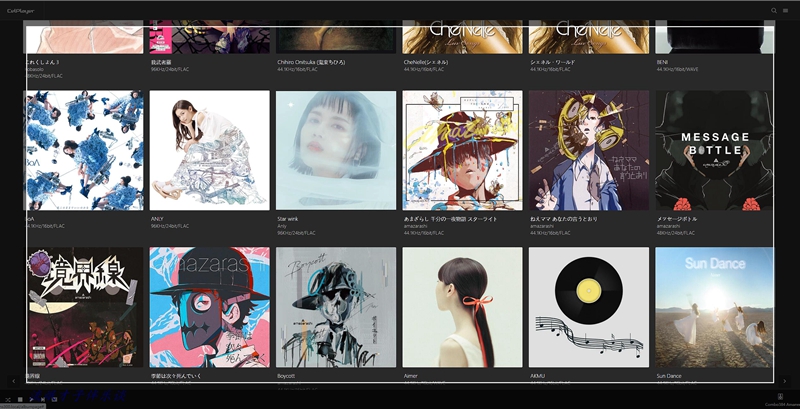Click the CuPlayer logo in title bar
This screenshot has height=409, width=800.
(20, 11)
